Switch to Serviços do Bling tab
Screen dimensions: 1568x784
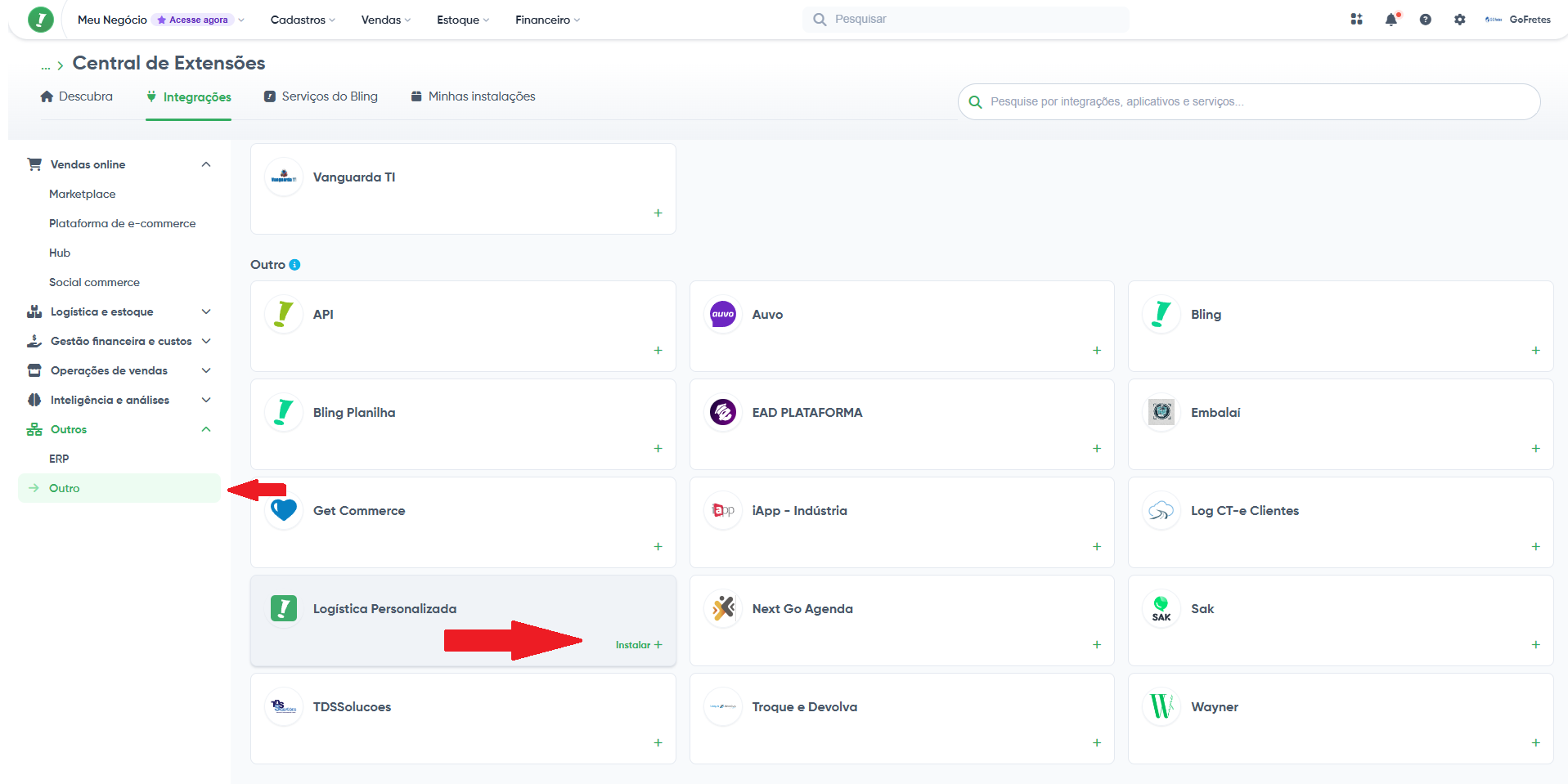click(321, 96)
